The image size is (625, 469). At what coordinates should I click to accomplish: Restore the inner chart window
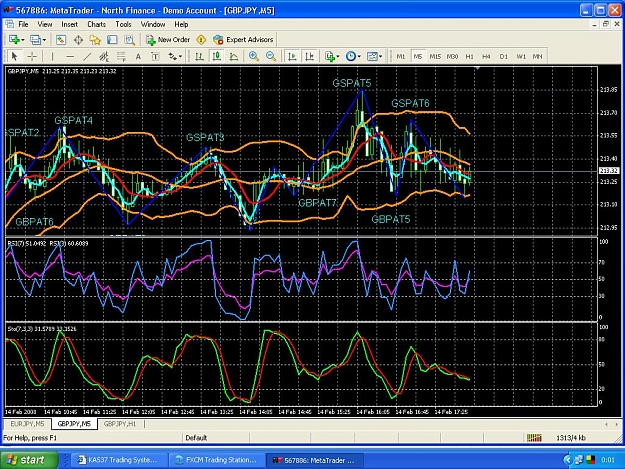[x=605, y=24]
